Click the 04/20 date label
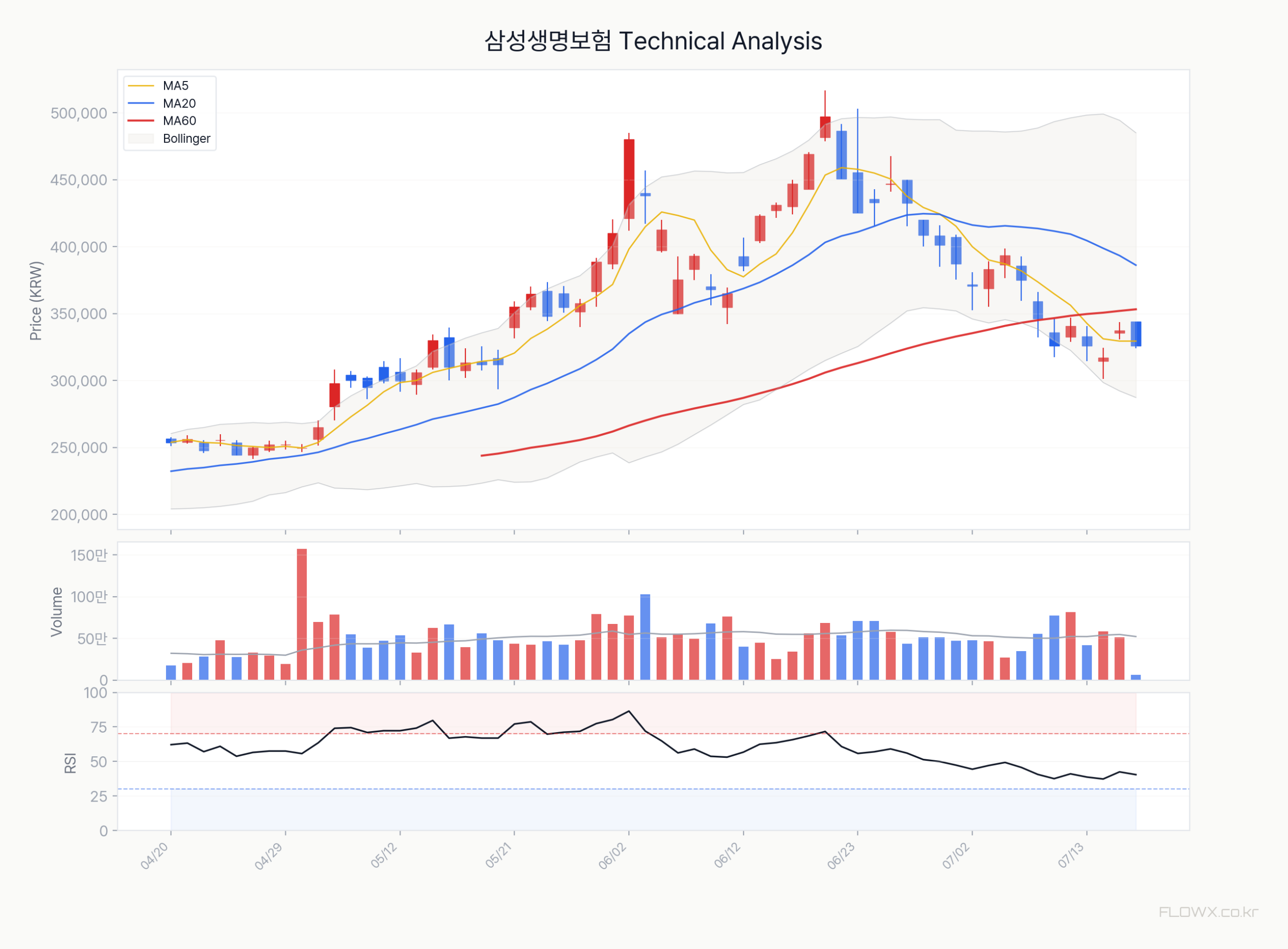1288x949 pixels. [x=155, y=856]
